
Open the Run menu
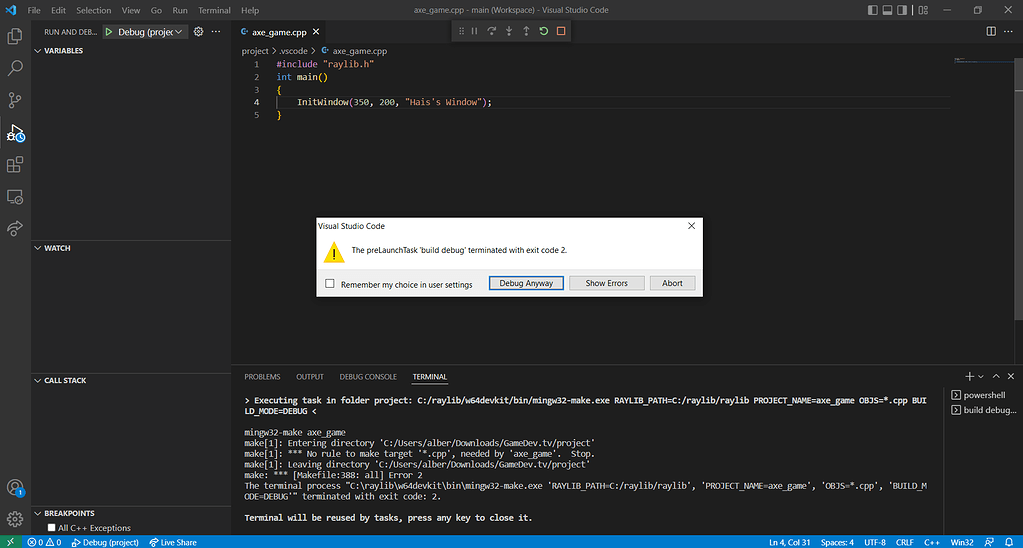pos(180,10)
